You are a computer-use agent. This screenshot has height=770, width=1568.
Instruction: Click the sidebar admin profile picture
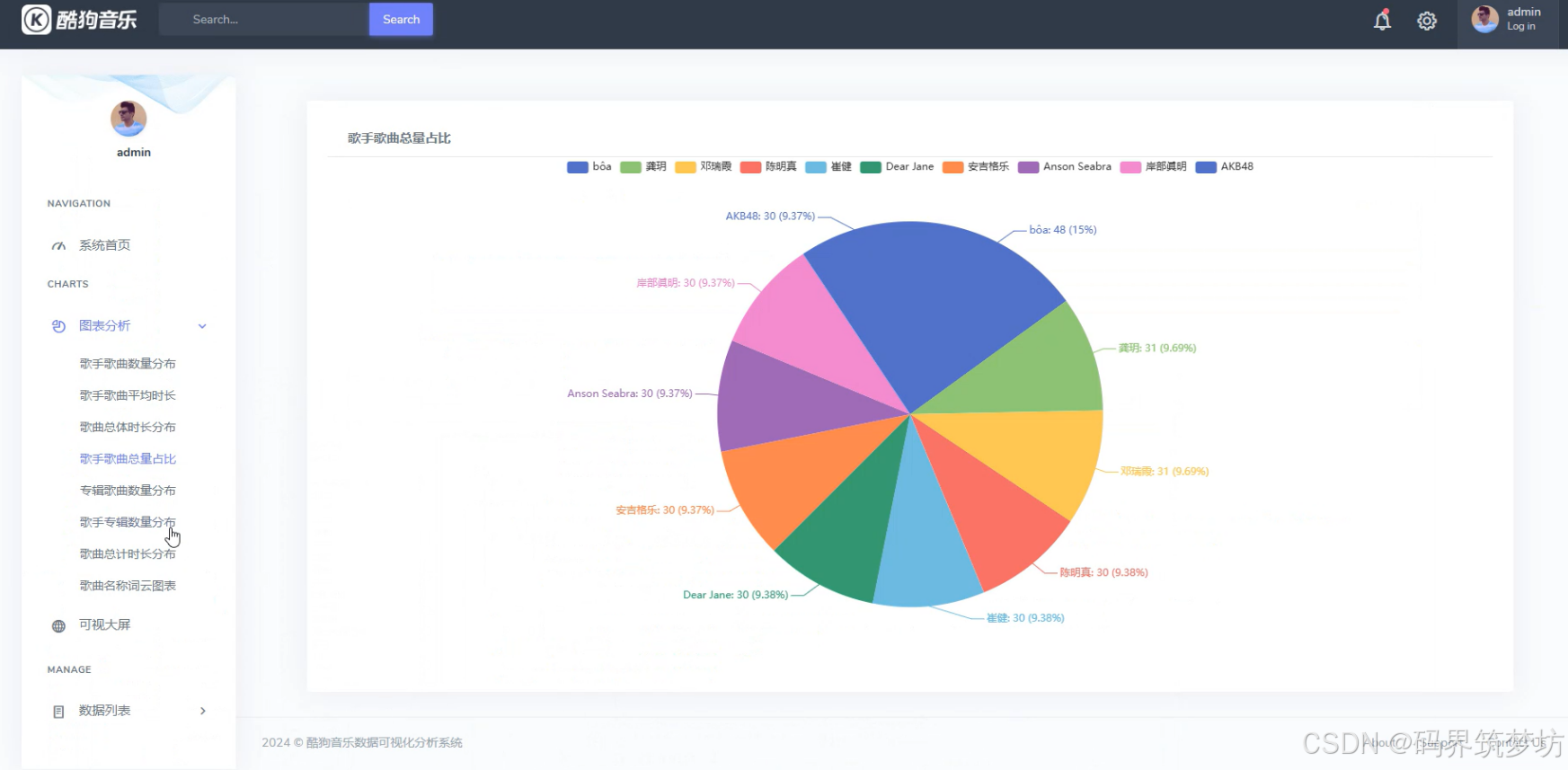point(128,118)
